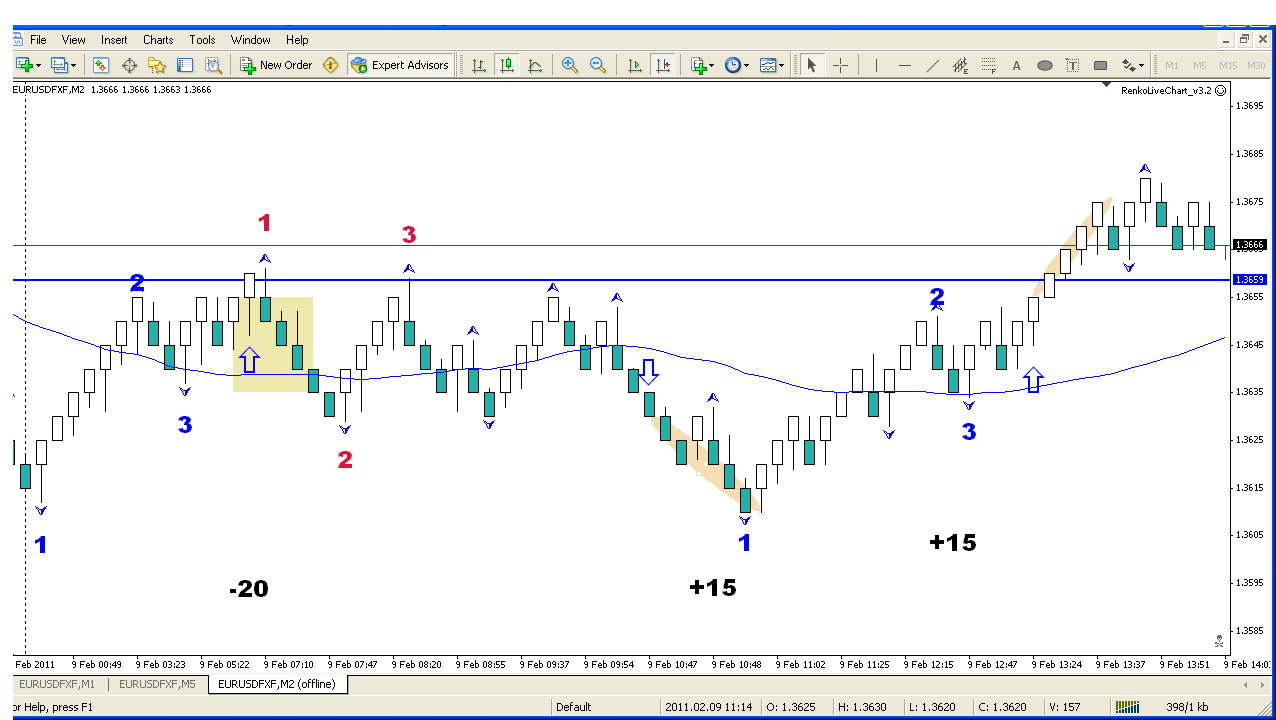The width and height of the screenshot is (1276, 720).
Task: Select the Trendline drawing tool
Action: point(933,65)
